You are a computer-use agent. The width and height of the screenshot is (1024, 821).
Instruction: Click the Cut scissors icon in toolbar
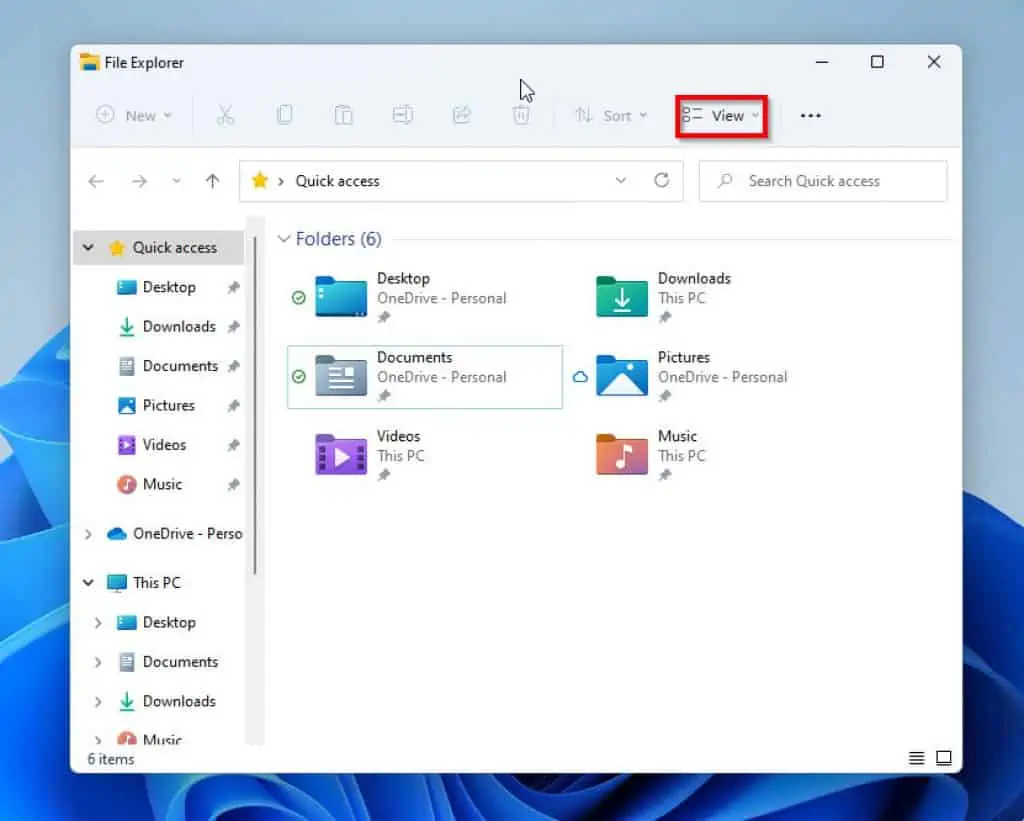225,116
